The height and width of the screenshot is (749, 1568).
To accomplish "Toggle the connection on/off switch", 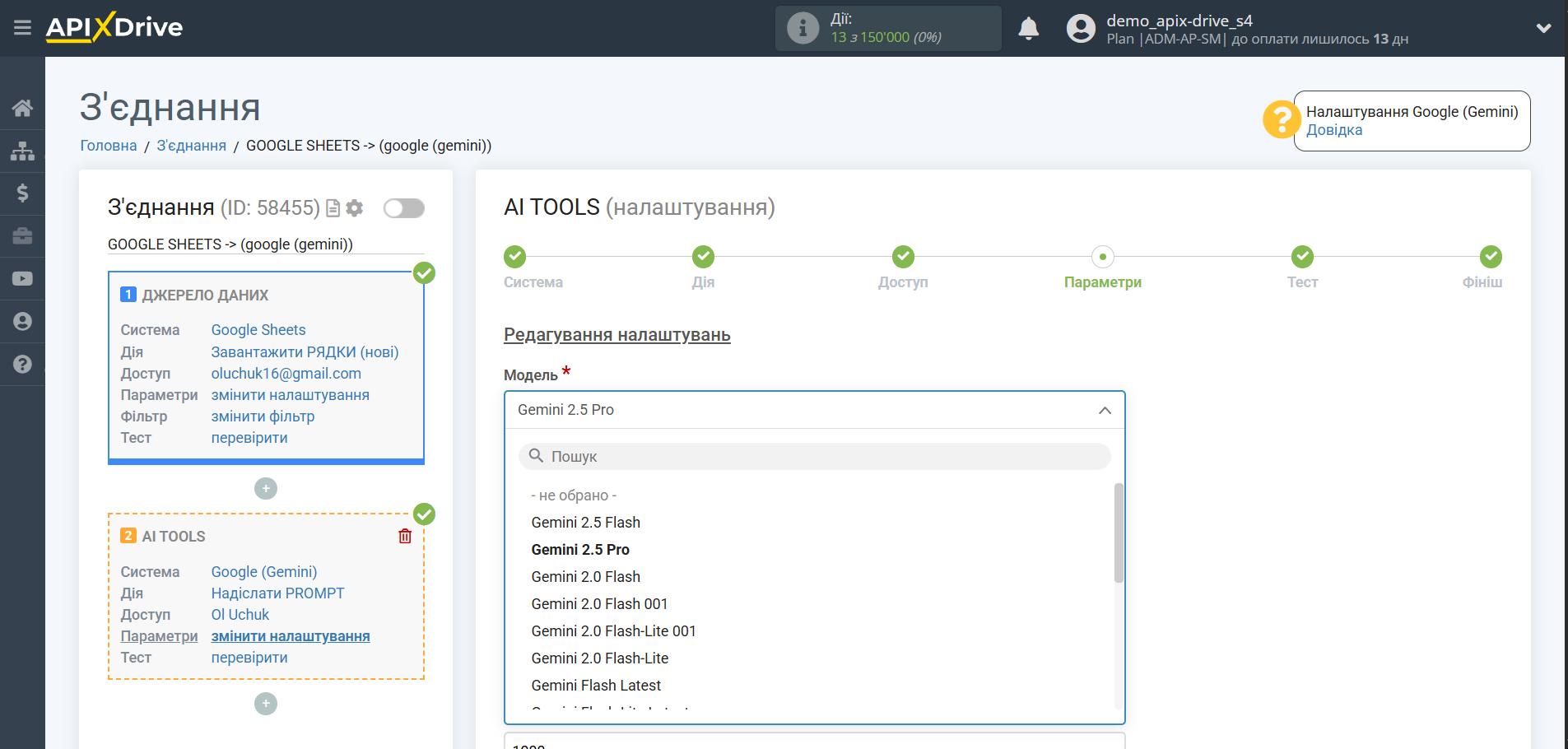I will (x=403, y=208).
